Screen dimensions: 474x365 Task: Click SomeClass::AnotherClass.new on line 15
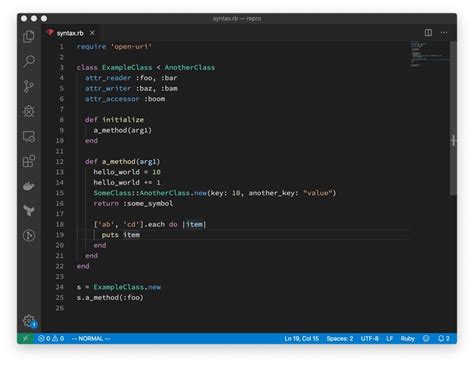(150, 193)
